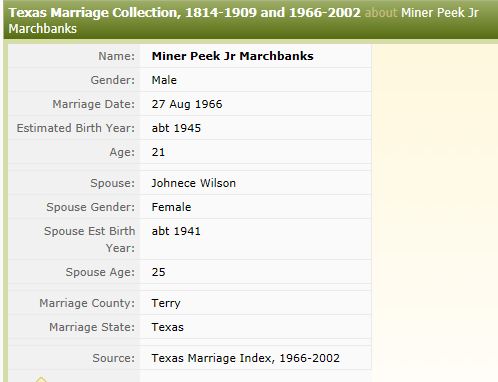Viewport: 498px width, 382px height.
Task: Click the Source field label
Action: point(114,358)
